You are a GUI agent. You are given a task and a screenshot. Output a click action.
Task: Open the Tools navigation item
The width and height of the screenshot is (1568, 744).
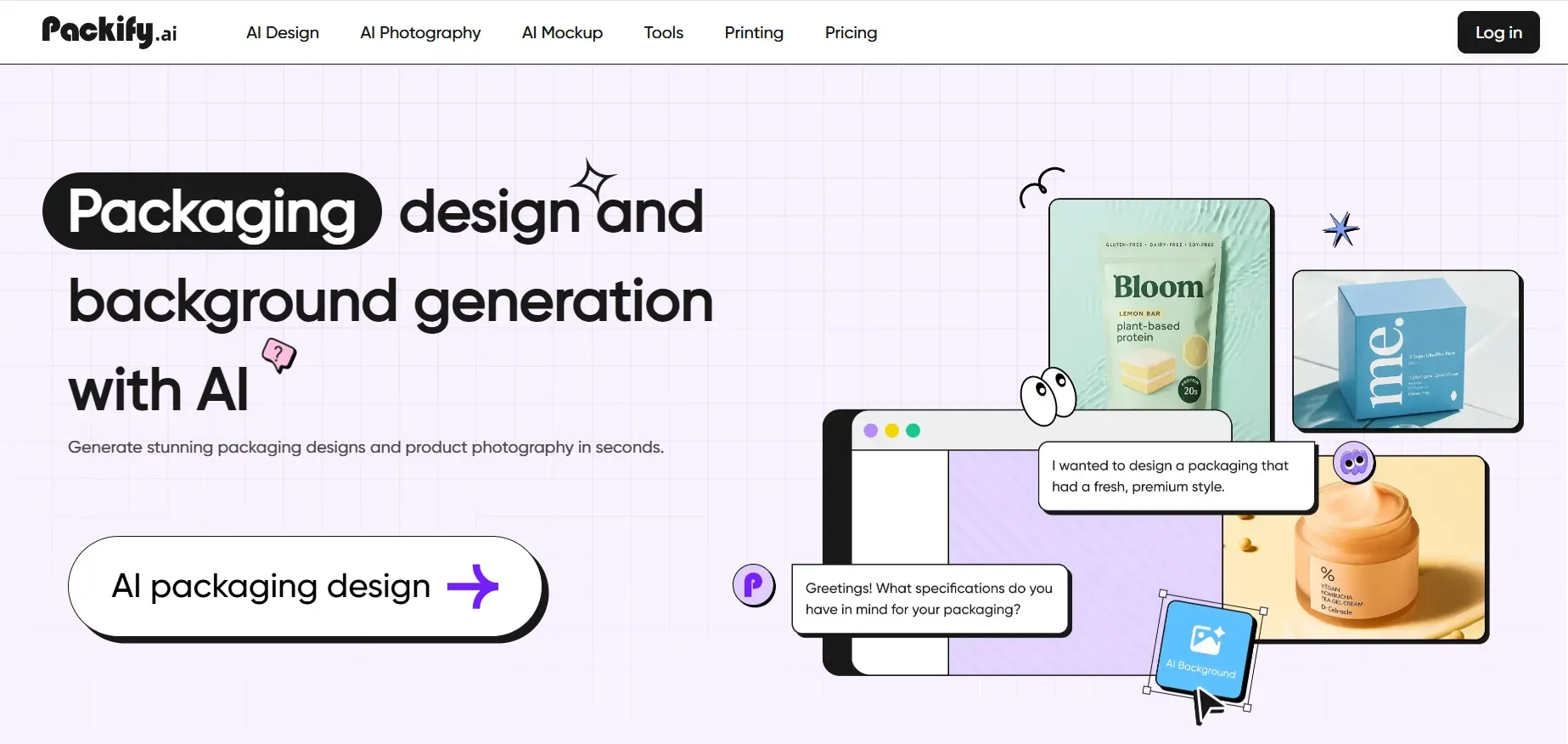(663, 32)
